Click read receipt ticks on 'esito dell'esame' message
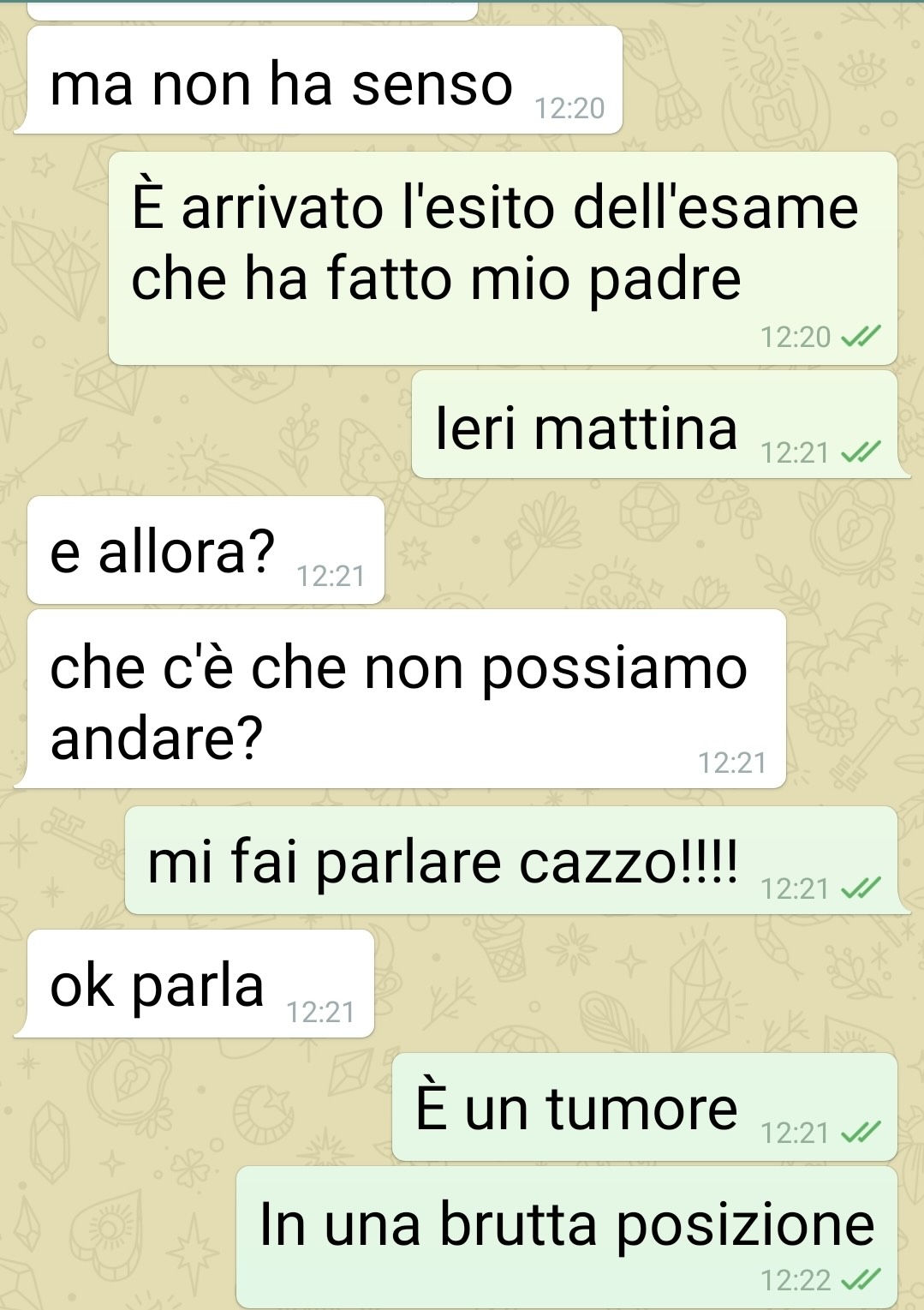 [x=861, y=338]
